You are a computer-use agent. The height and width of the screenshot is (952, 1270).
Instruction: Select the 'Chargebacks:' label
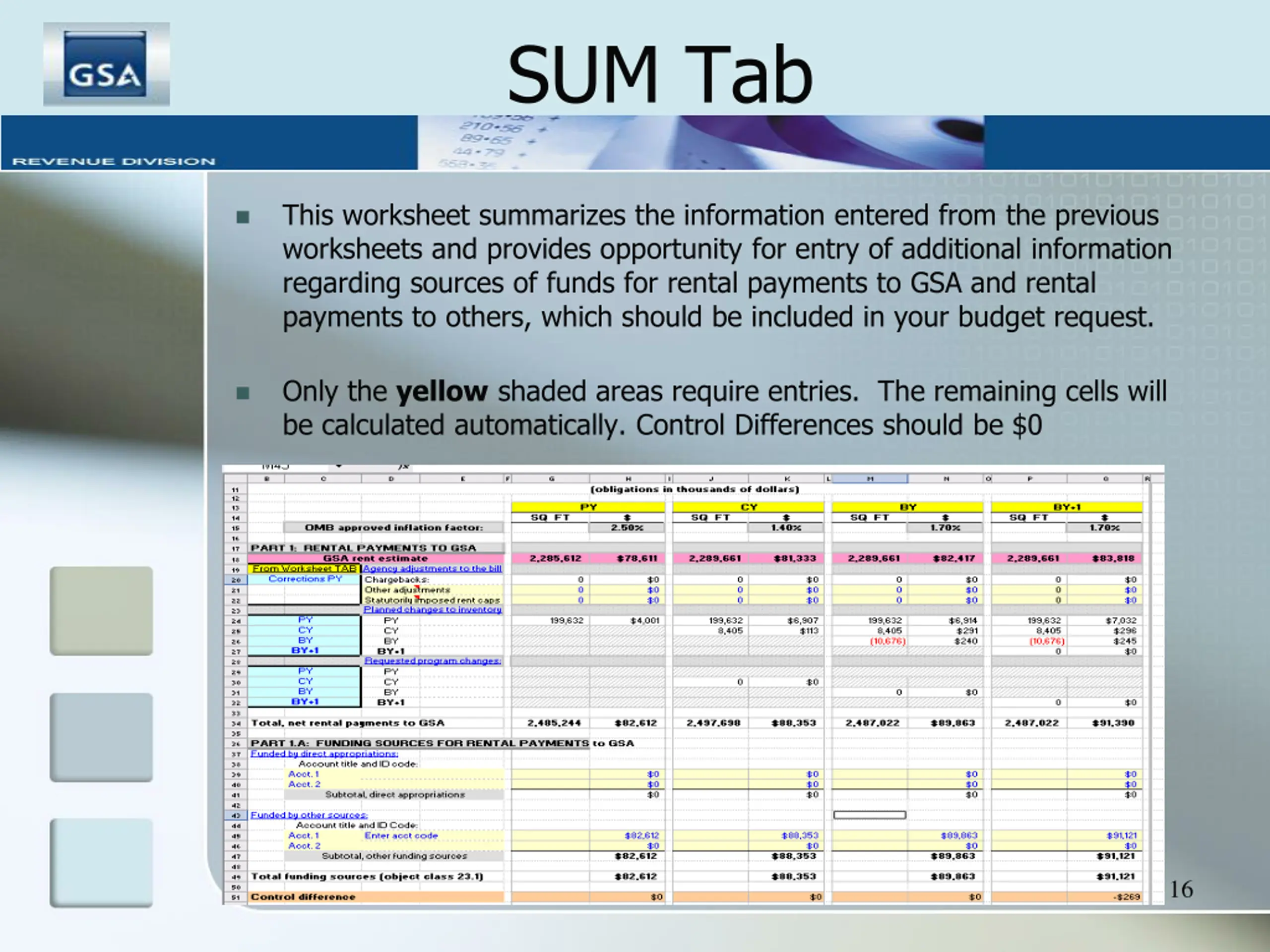click(x=397, y=580)
